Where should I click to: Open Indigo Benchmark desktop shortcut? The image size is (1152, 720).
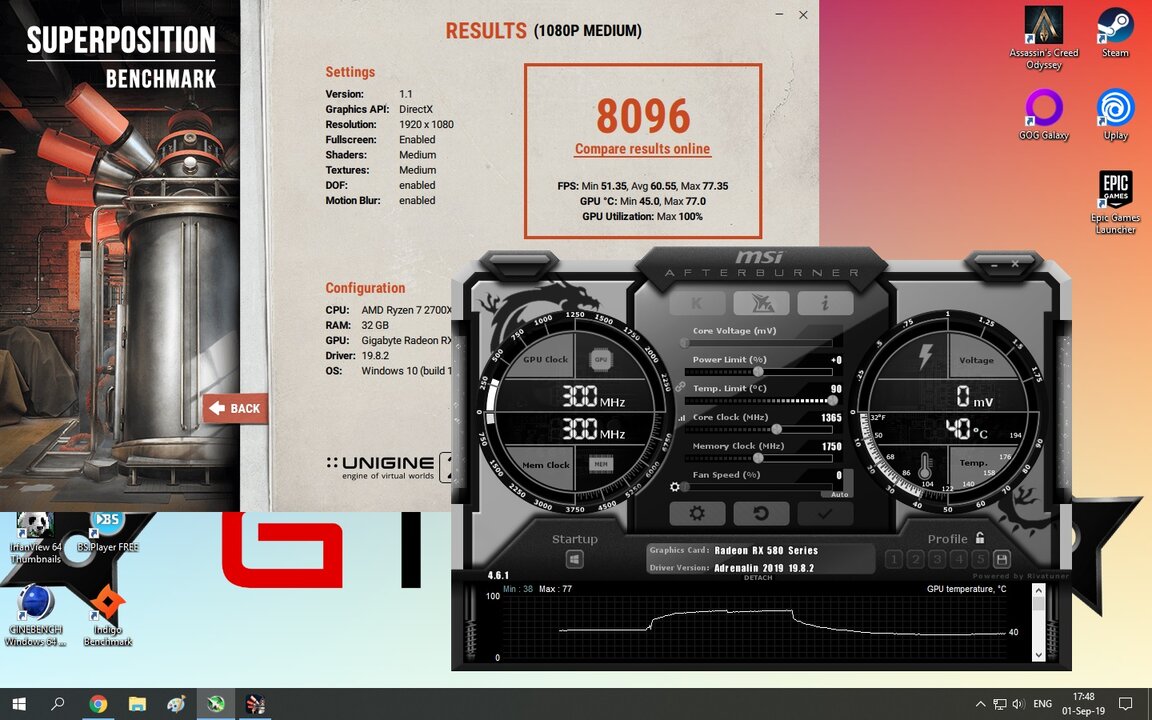[107, 616]
